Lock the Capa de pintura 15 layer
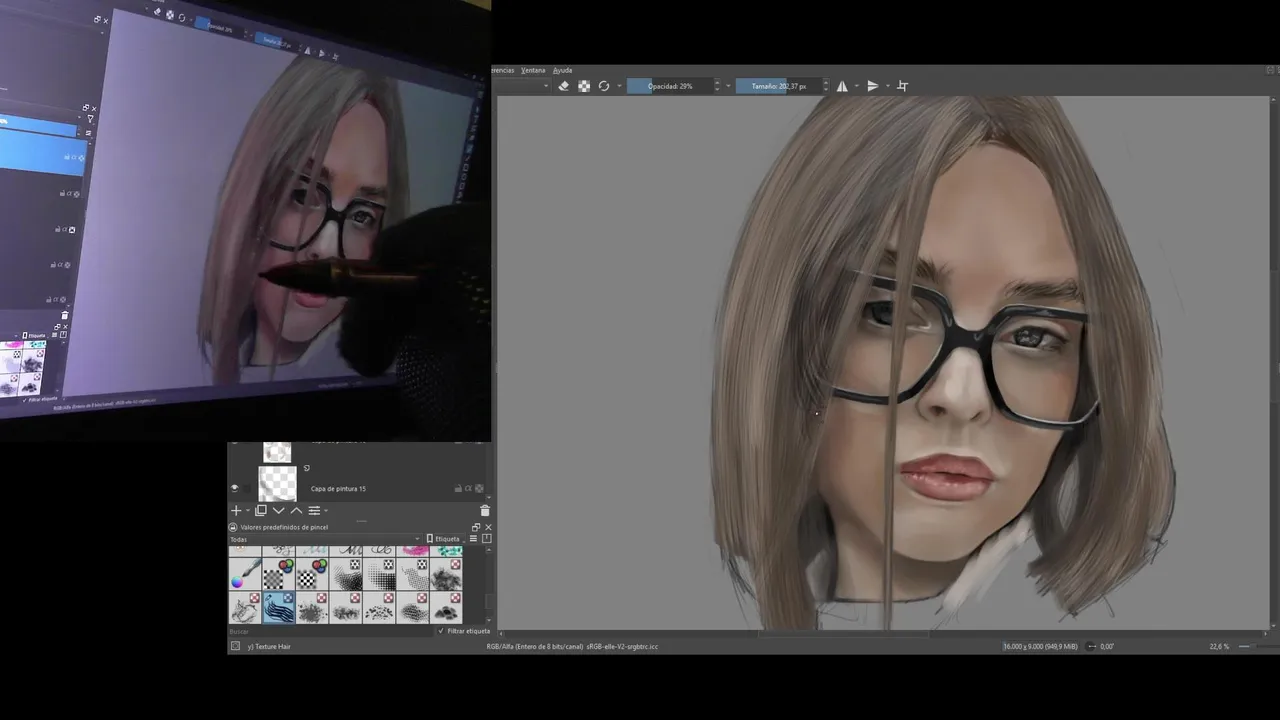The image size is (1280, 720). (458, 489)
